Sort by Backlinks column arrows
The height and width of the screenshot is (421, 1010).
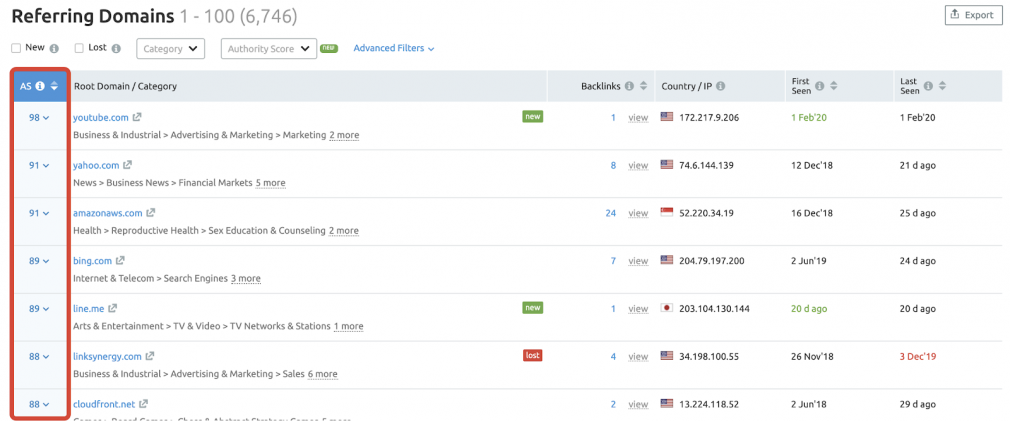click(x=643, y=86)
